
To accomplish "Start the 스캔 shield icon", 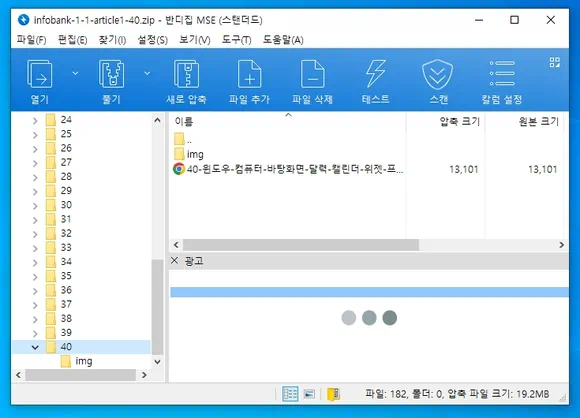I will [x=438, y=74].
